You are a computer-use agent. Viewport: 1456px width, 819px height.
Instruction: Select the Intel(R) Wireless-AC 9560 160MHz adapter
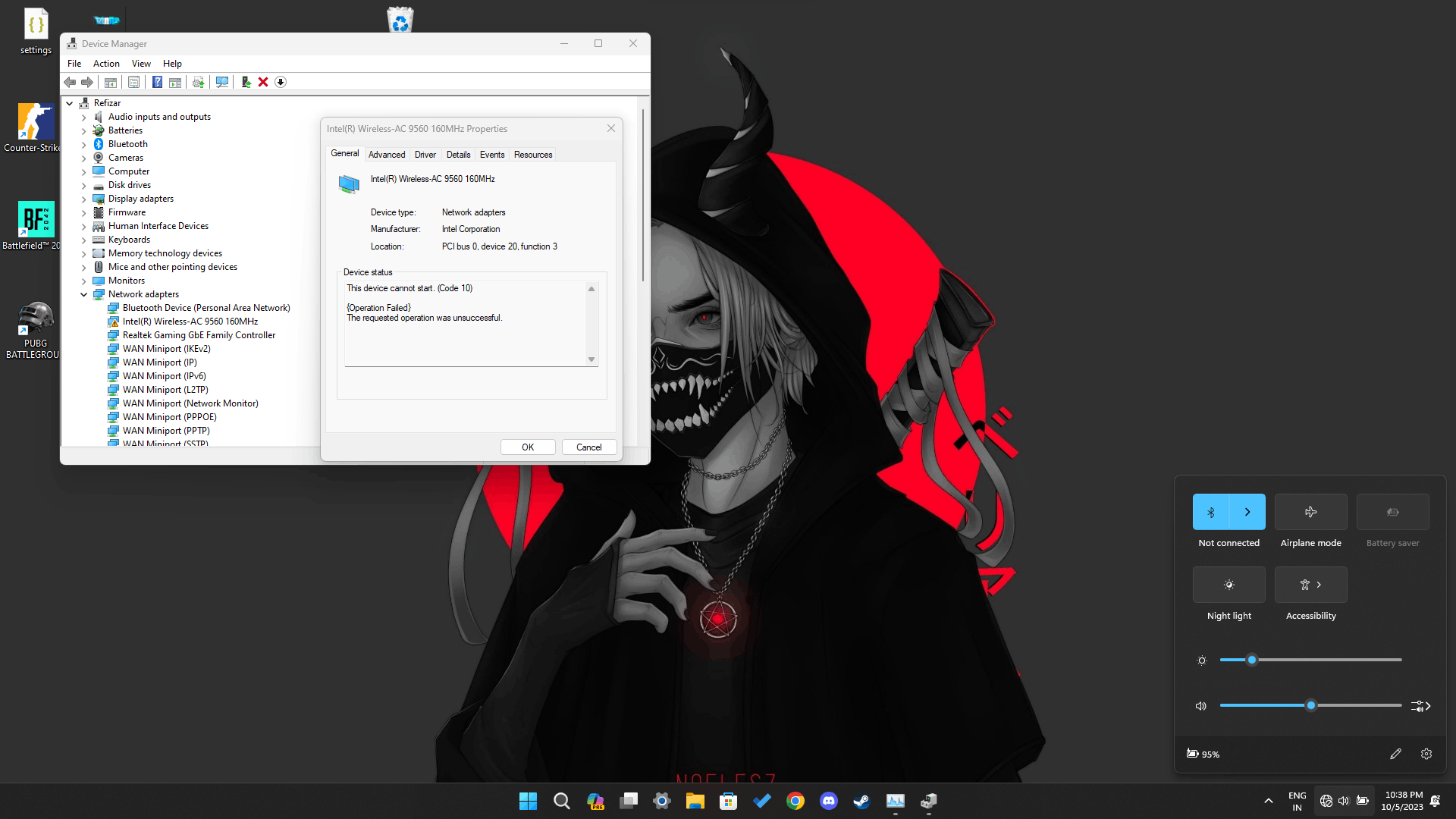tap(190, 321)
